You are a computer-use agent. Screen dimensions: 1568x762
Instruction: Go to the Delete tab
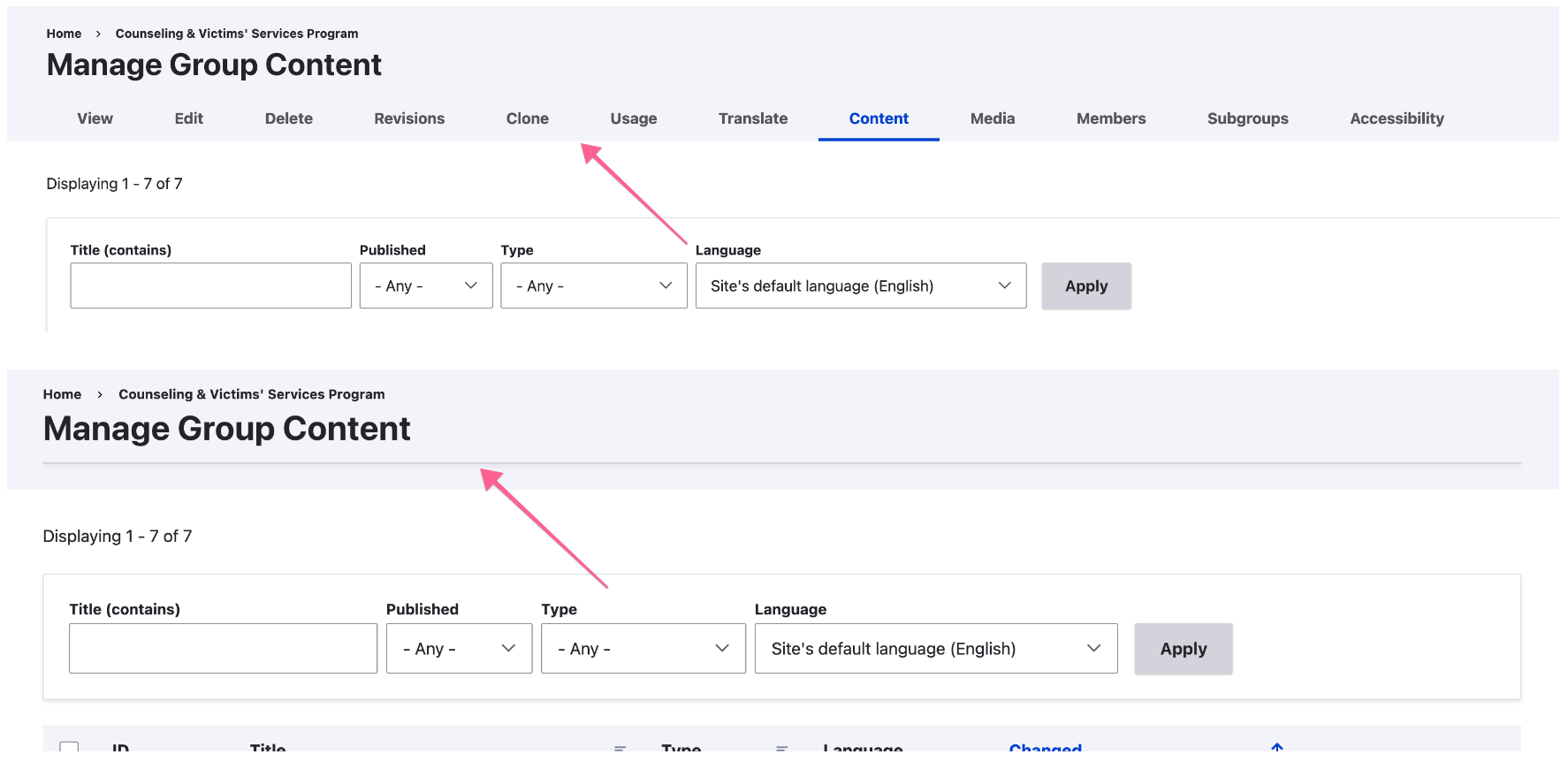288,118
